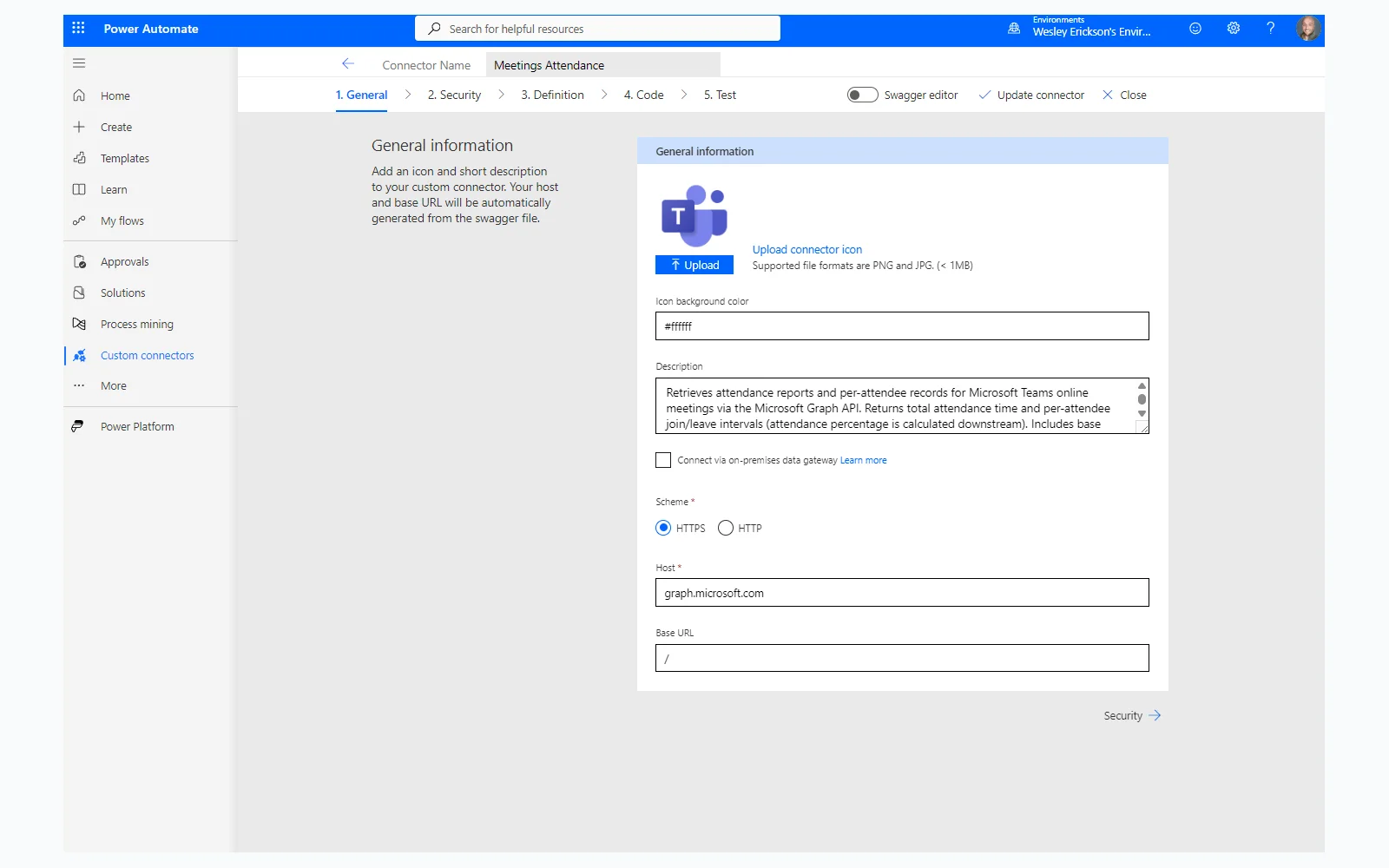Click the Update connector checkmark icon
Screen dimensions: 1389x868
click(984, 95)
